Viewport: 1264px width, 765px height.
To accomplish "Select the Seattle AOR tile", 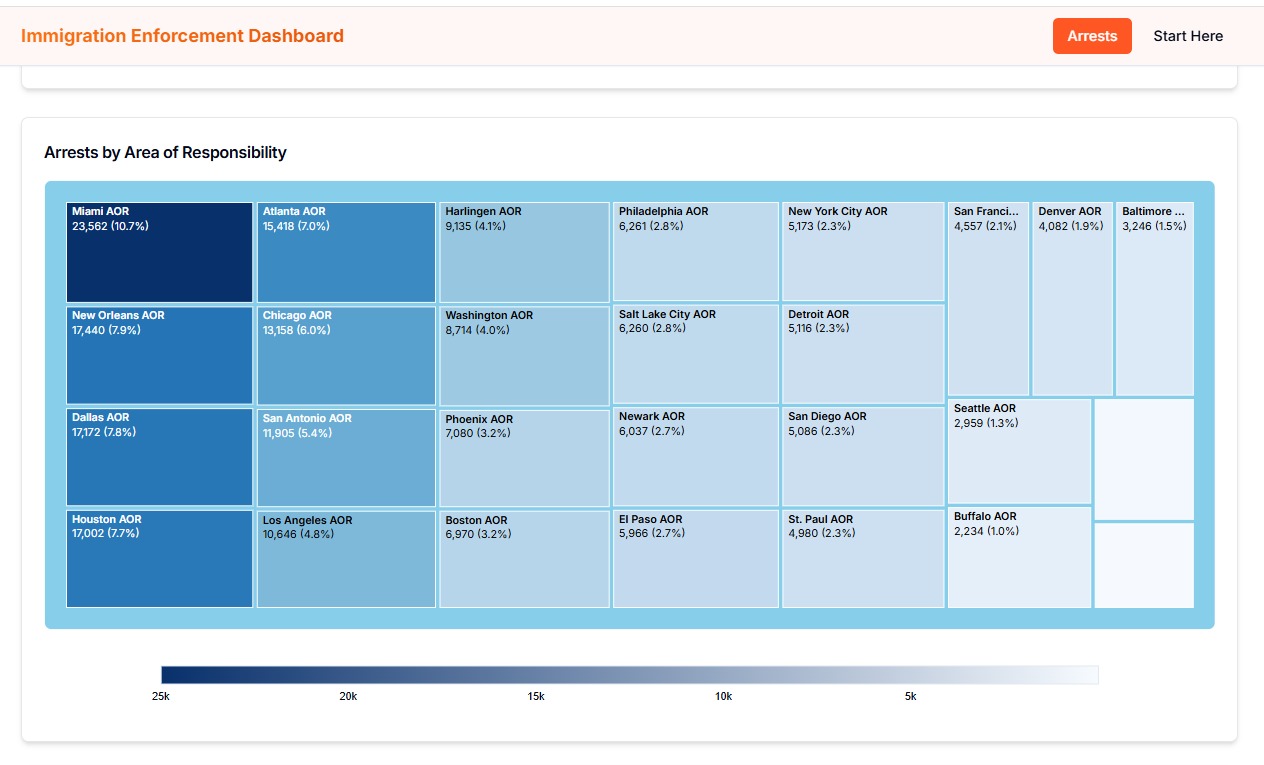I will coord(1018,451).
